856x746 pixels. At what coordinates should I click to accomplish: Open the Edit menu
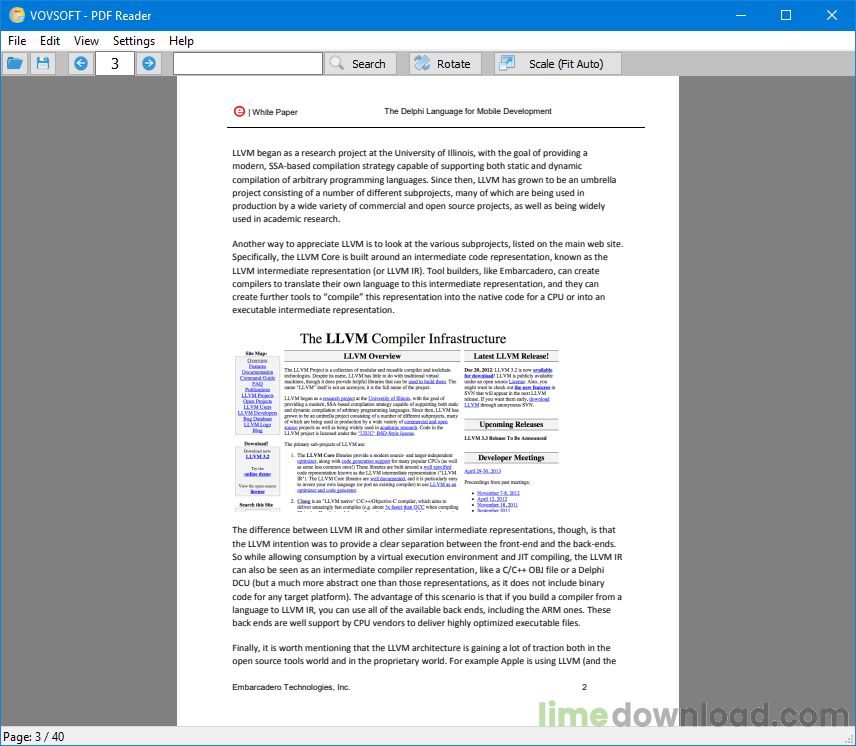point(49,41)
